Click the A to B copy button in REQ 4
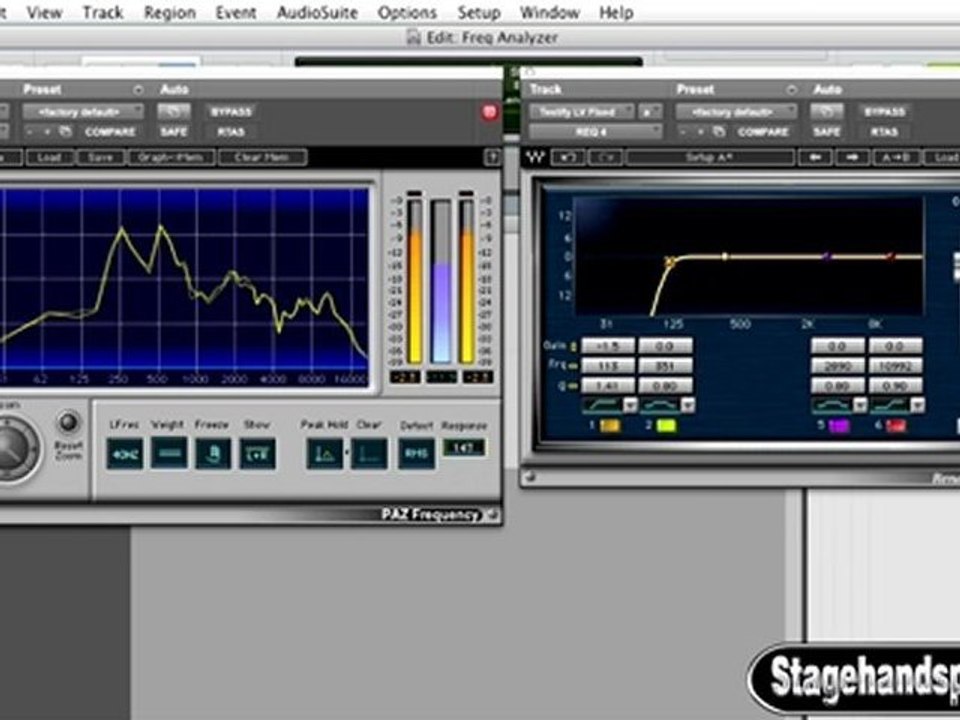This screenshot has width=960, height=720. coord(895,157)
